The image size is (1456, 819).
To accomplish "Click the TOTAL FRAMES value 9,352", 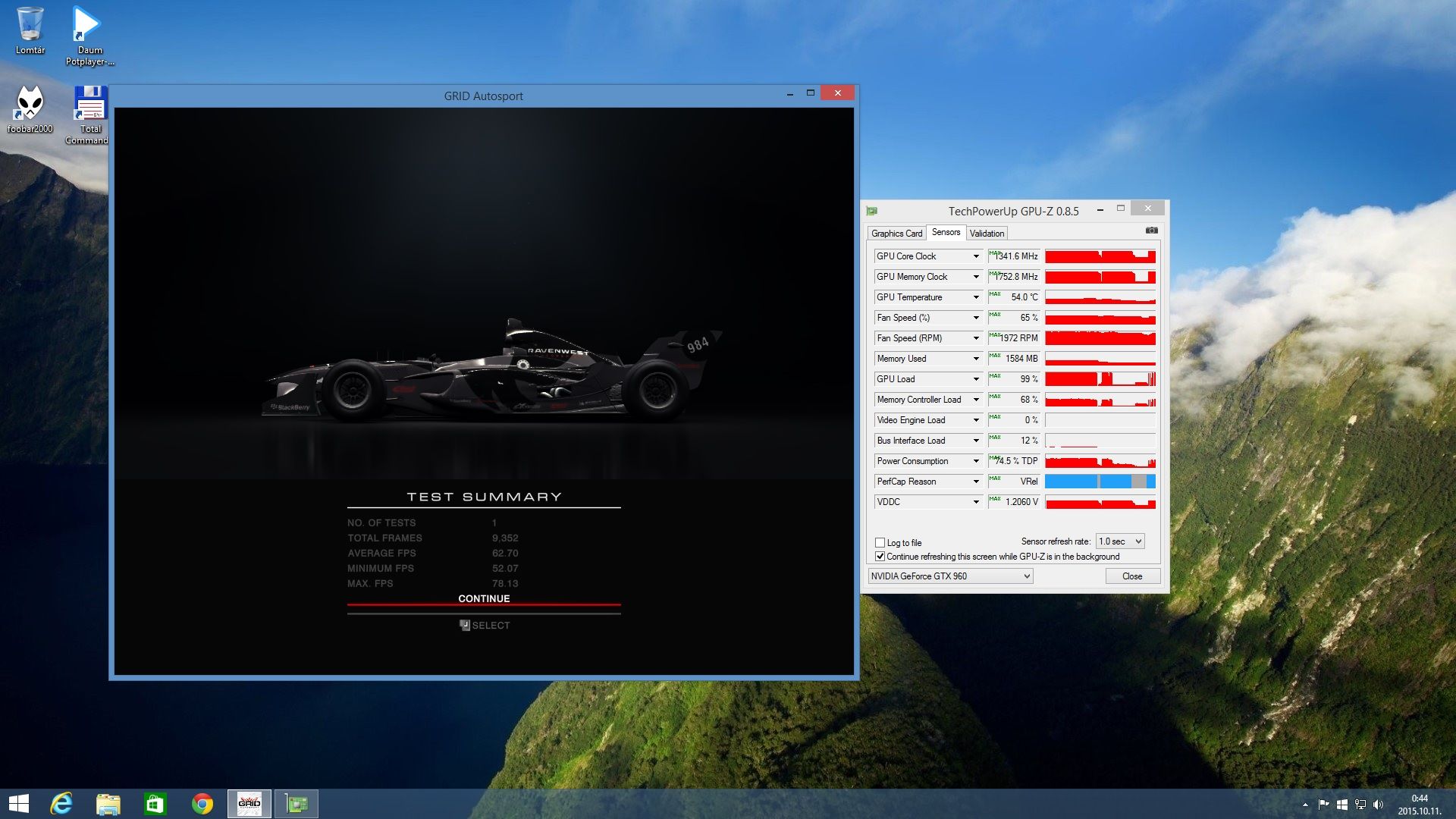I will tap(505, 538).
